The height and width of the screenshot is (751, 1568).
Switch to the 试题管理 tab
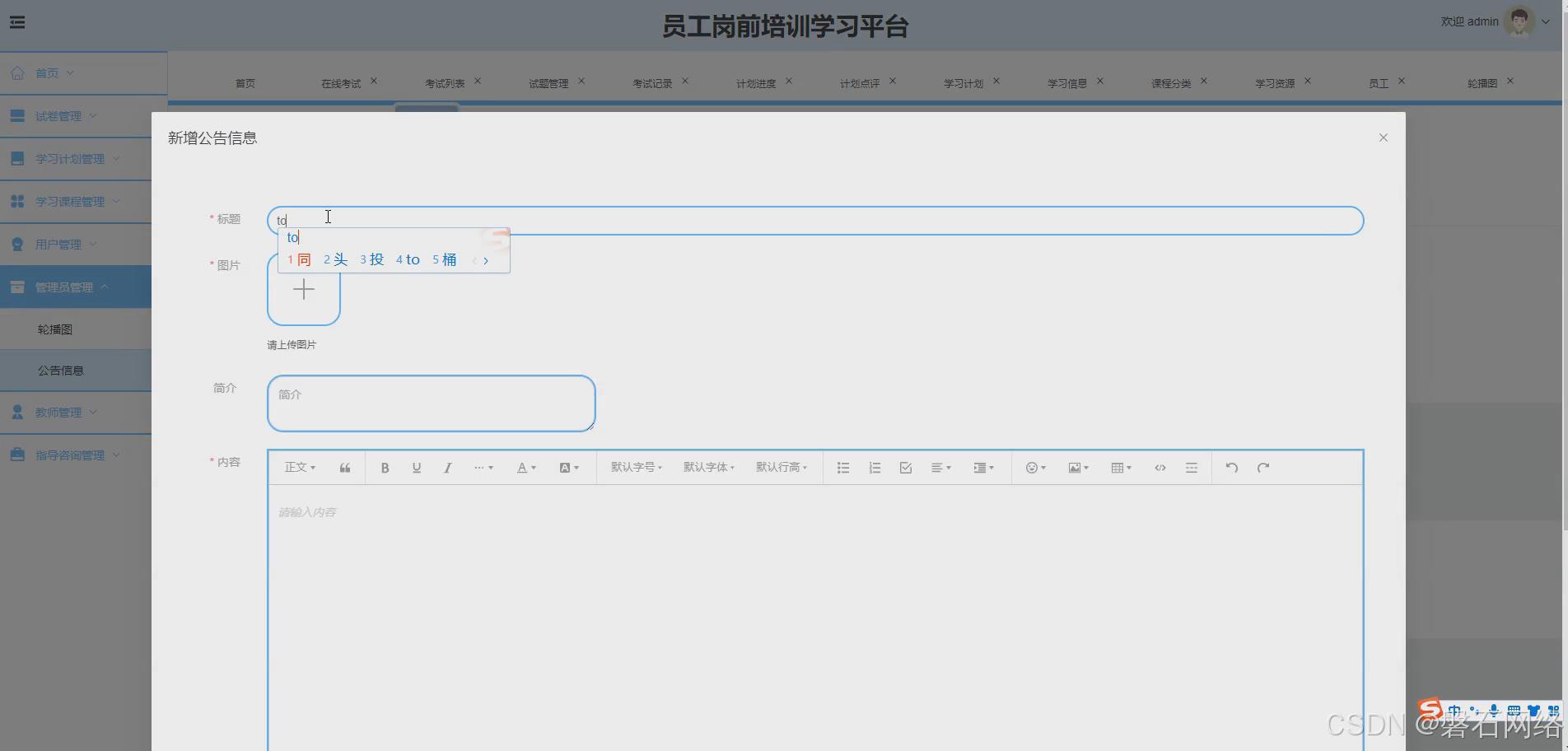click(548, 83)
